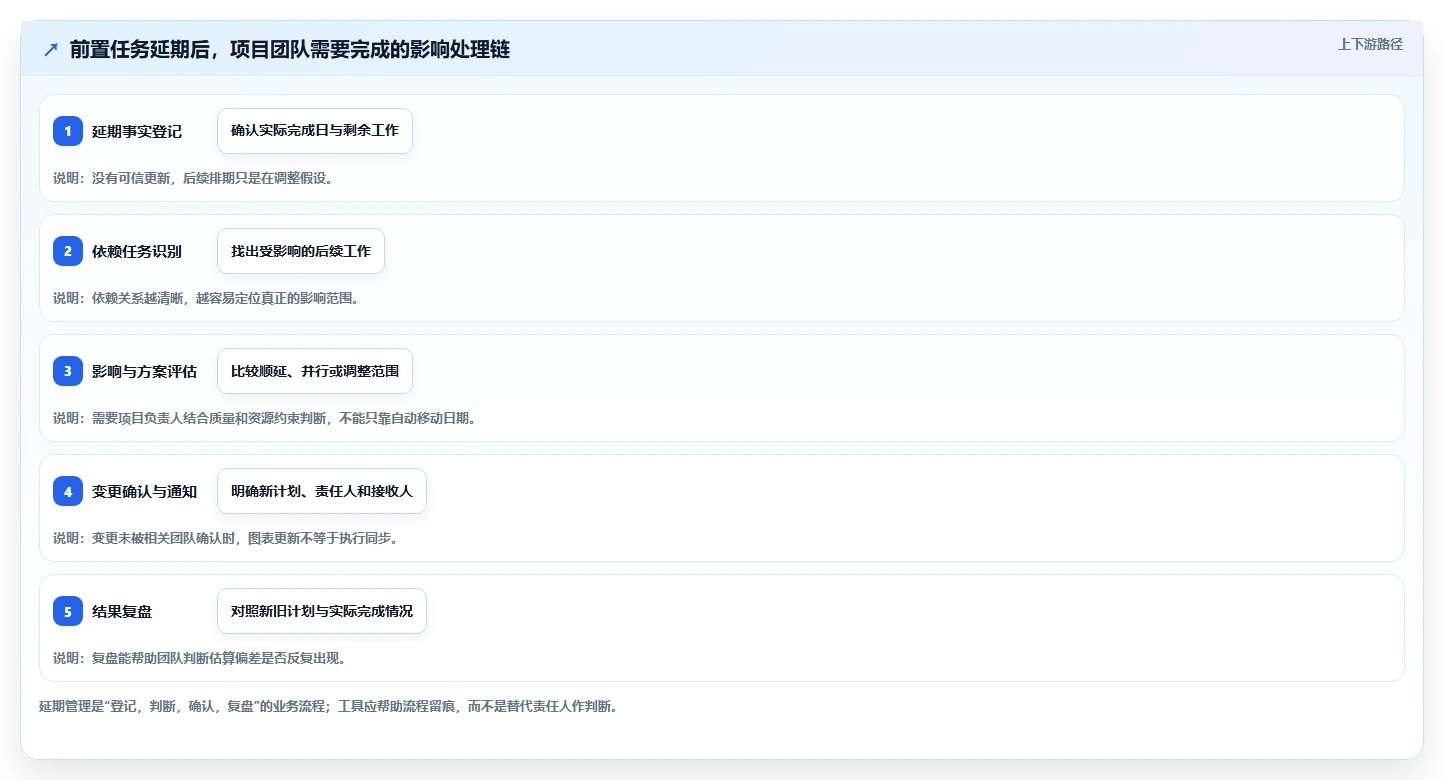Viewport: 1444px width, 780px height.
Task: Select the 影响与方案评估 step title
Action: point(144,372)
